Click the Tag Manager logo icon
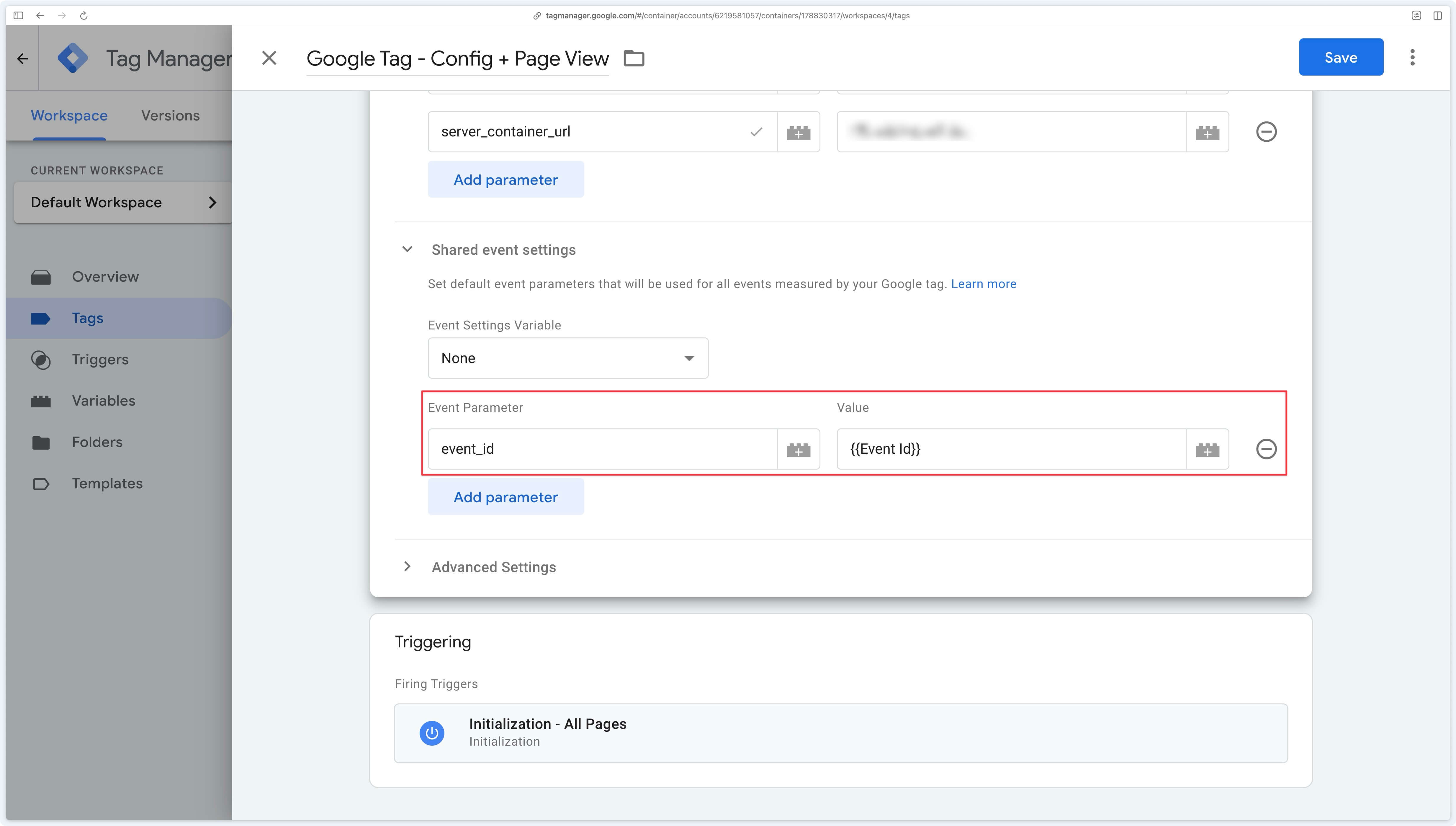1456x826 pixels. [x=73, y=58]
